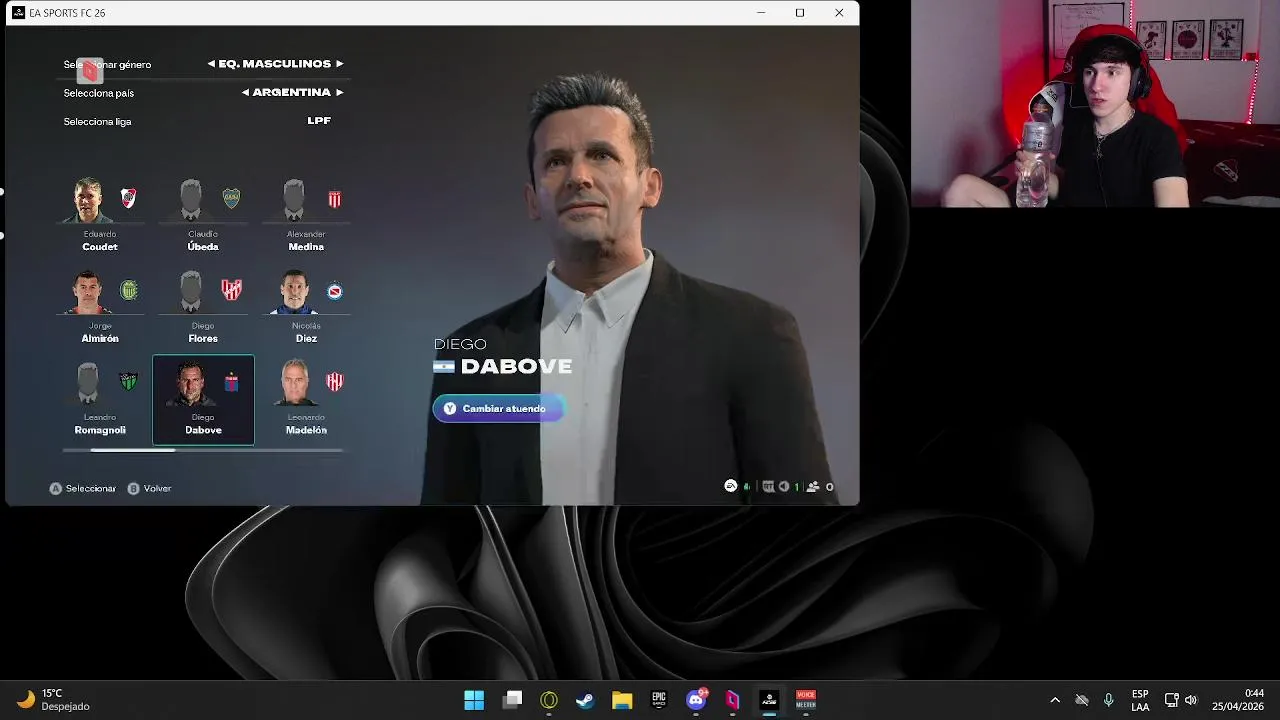Click network icon in system tray

tap(1171, 700)
